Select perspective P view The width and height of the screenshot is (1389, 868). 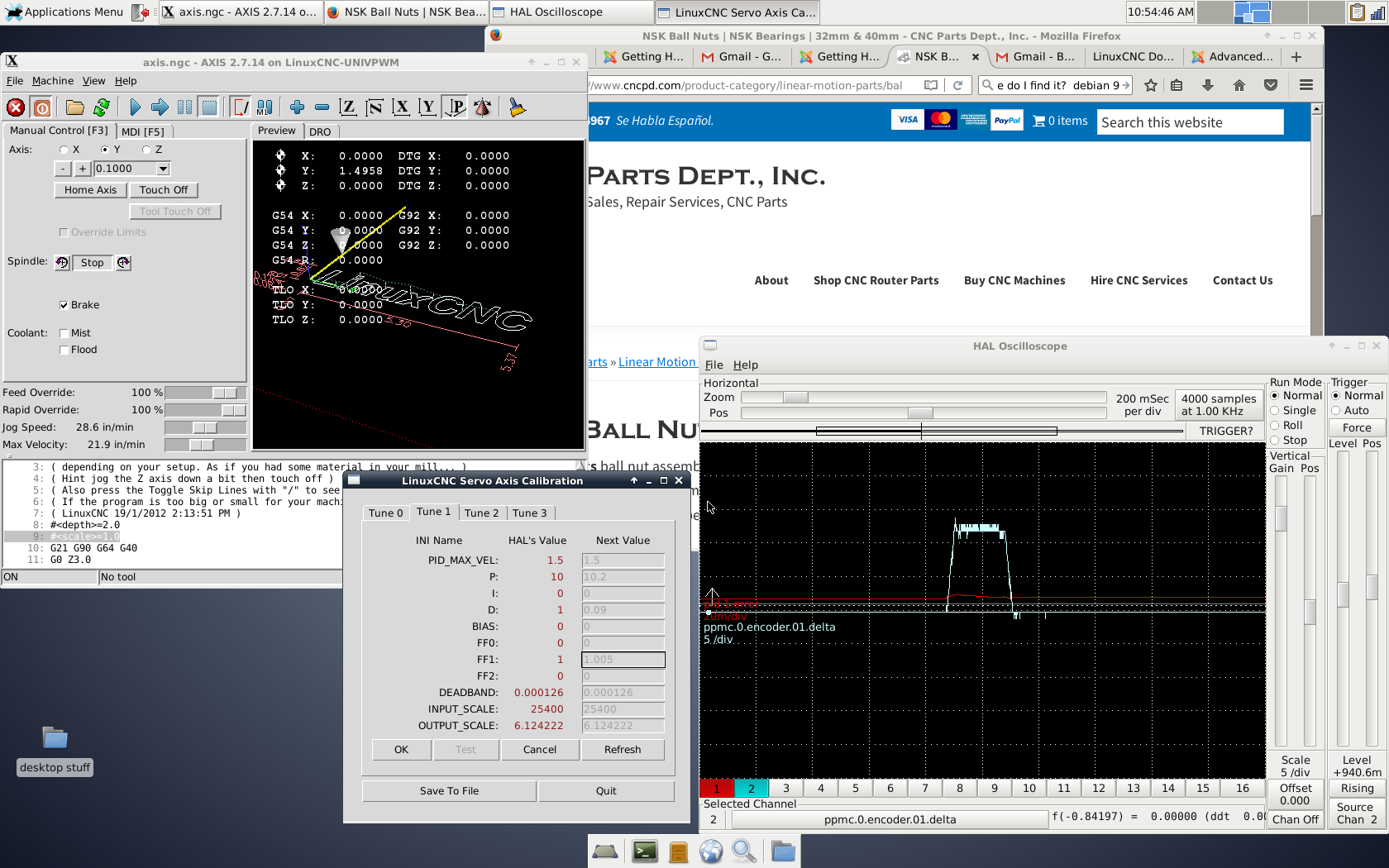456,107
